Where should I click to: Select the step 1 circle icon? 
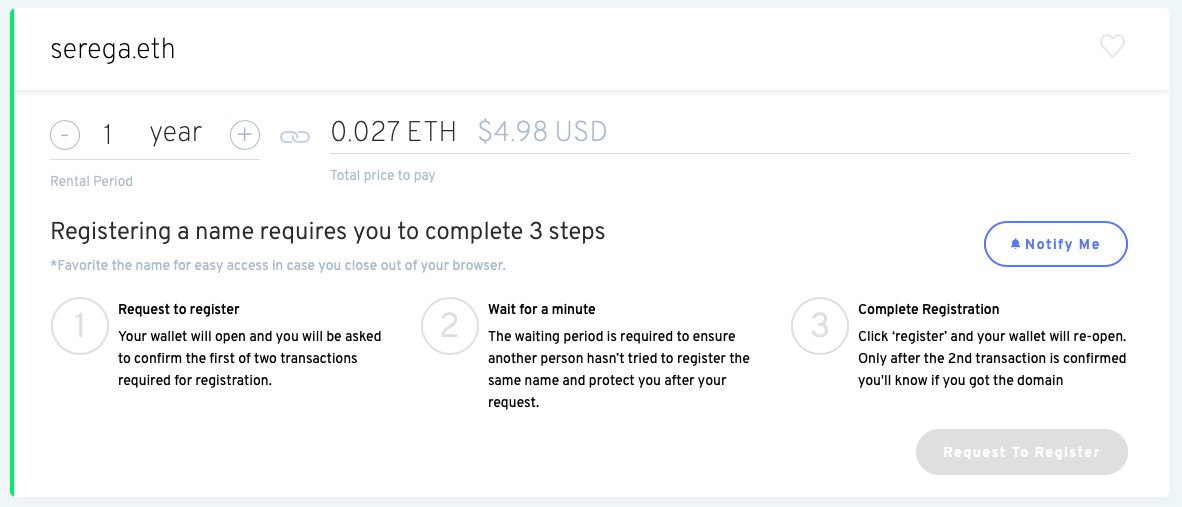(x=80, y=326)
